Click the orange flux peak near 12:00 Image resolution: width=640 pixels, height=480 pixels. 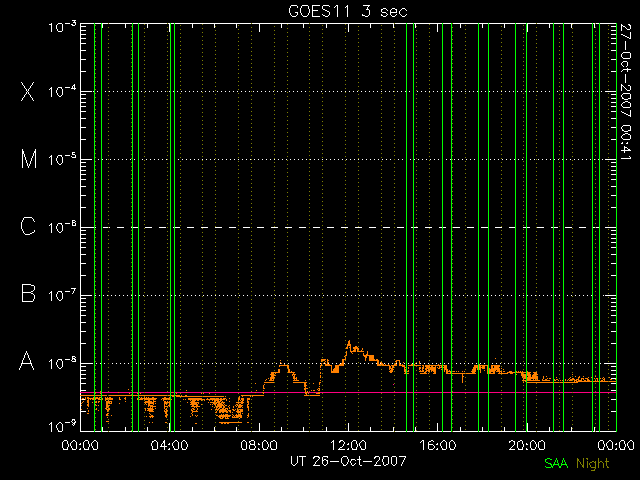coord(349,343)
